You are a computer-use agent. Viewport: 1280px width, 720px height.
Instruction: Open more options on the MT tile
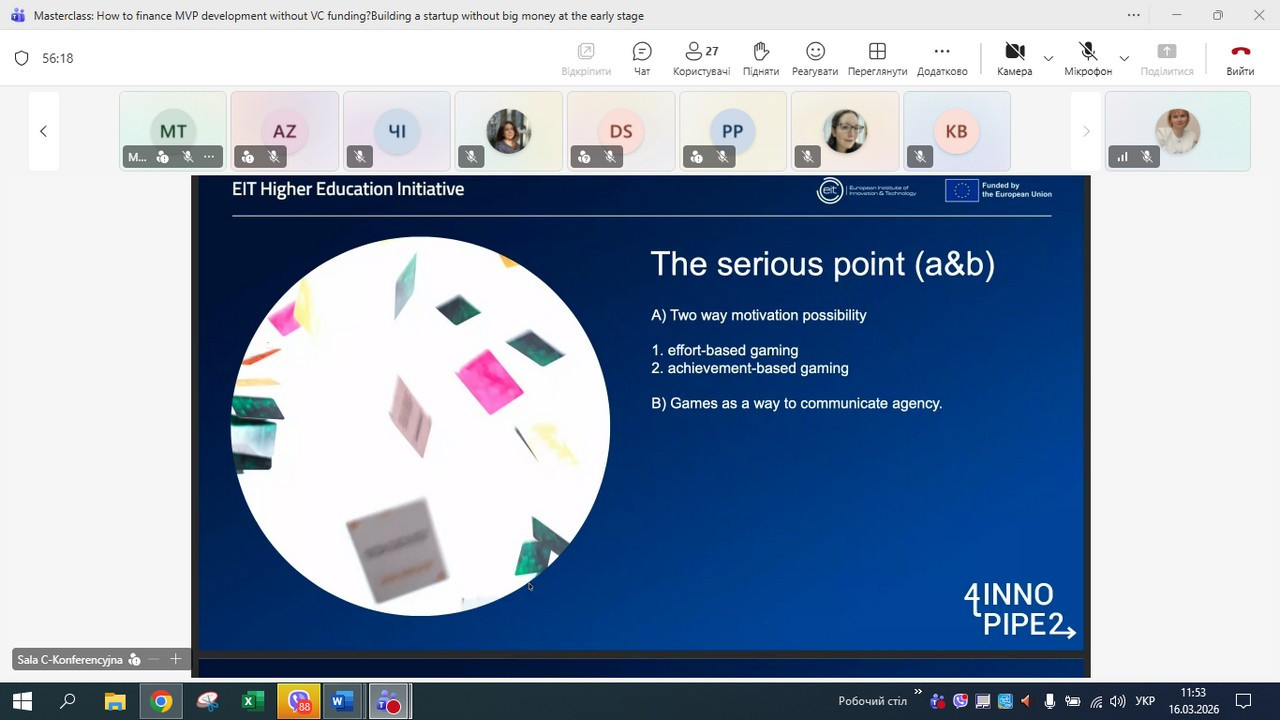tap(209, 157)
